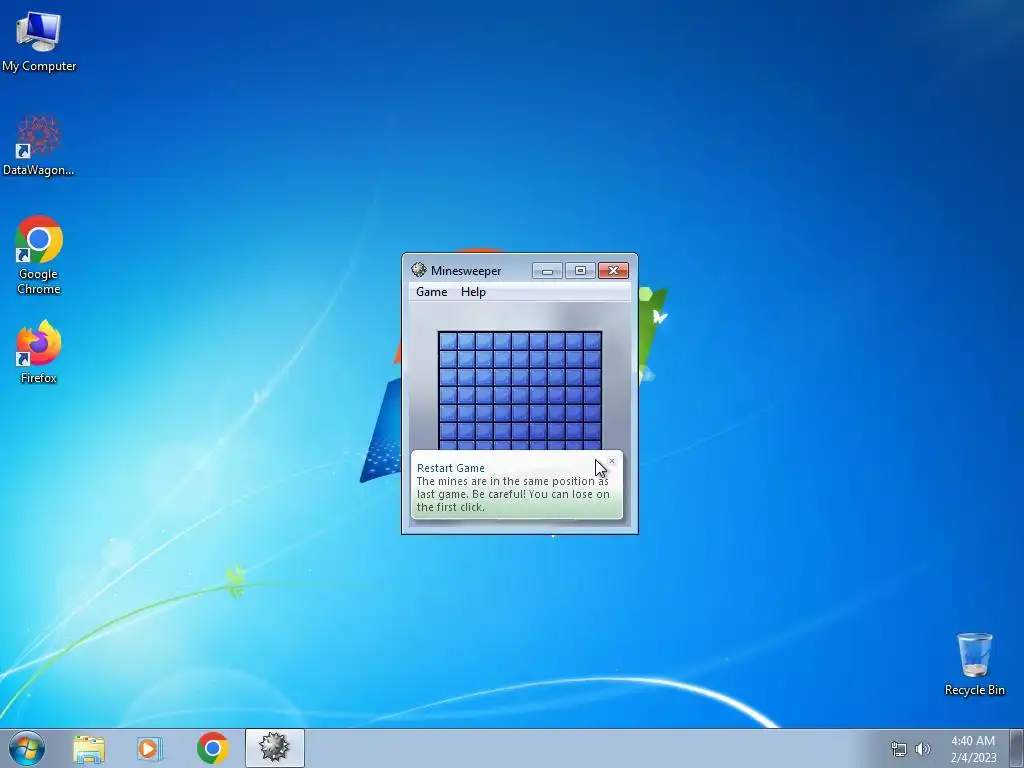Close the Minesweeper window
1024x768 pixels.
[613, 270]
